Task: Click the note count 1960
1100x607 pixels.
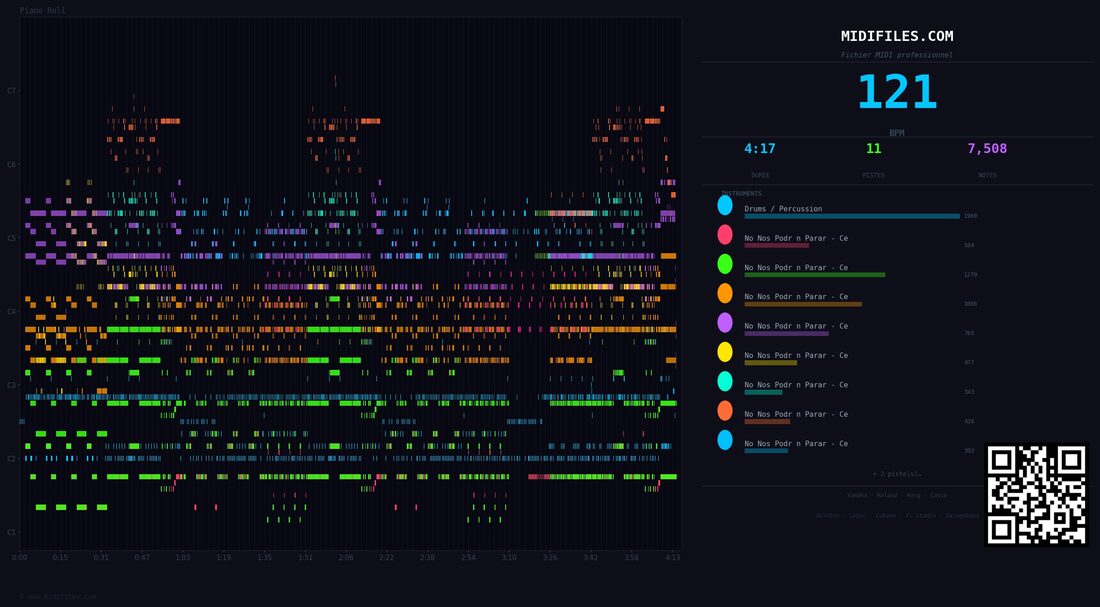Action: coord(970,216)
